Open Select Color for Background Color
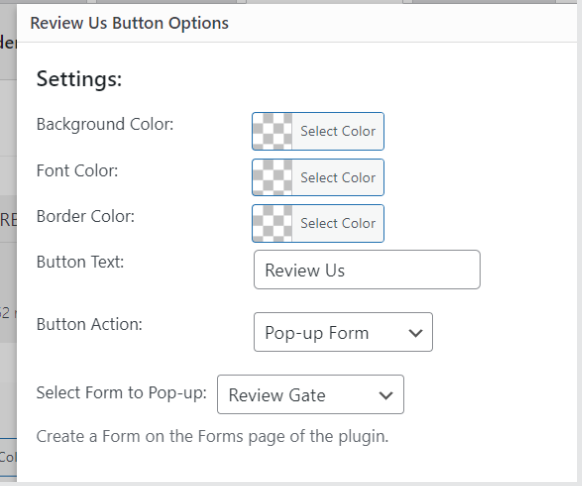This screenshot has width=582, height=486. click(338, 131)
